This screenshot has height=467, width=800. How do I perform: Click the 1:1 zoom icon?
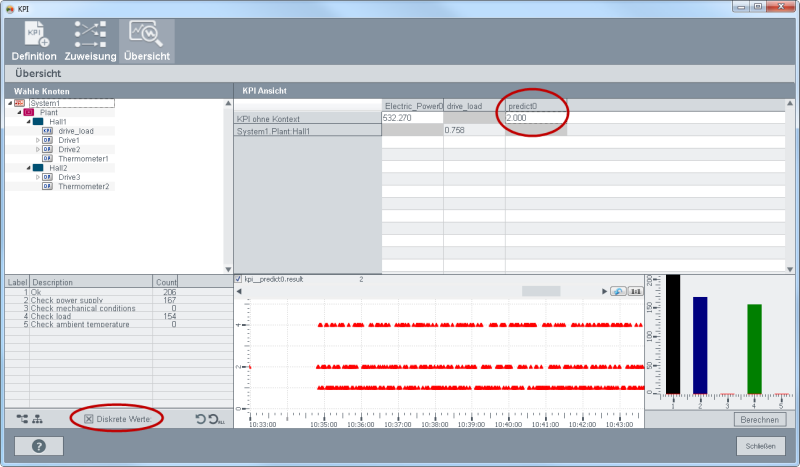point(636,291)
